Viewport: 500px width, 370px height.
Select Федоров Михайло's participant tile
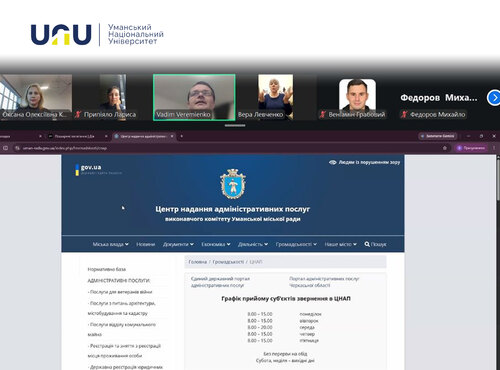click(x=439, y=98)
